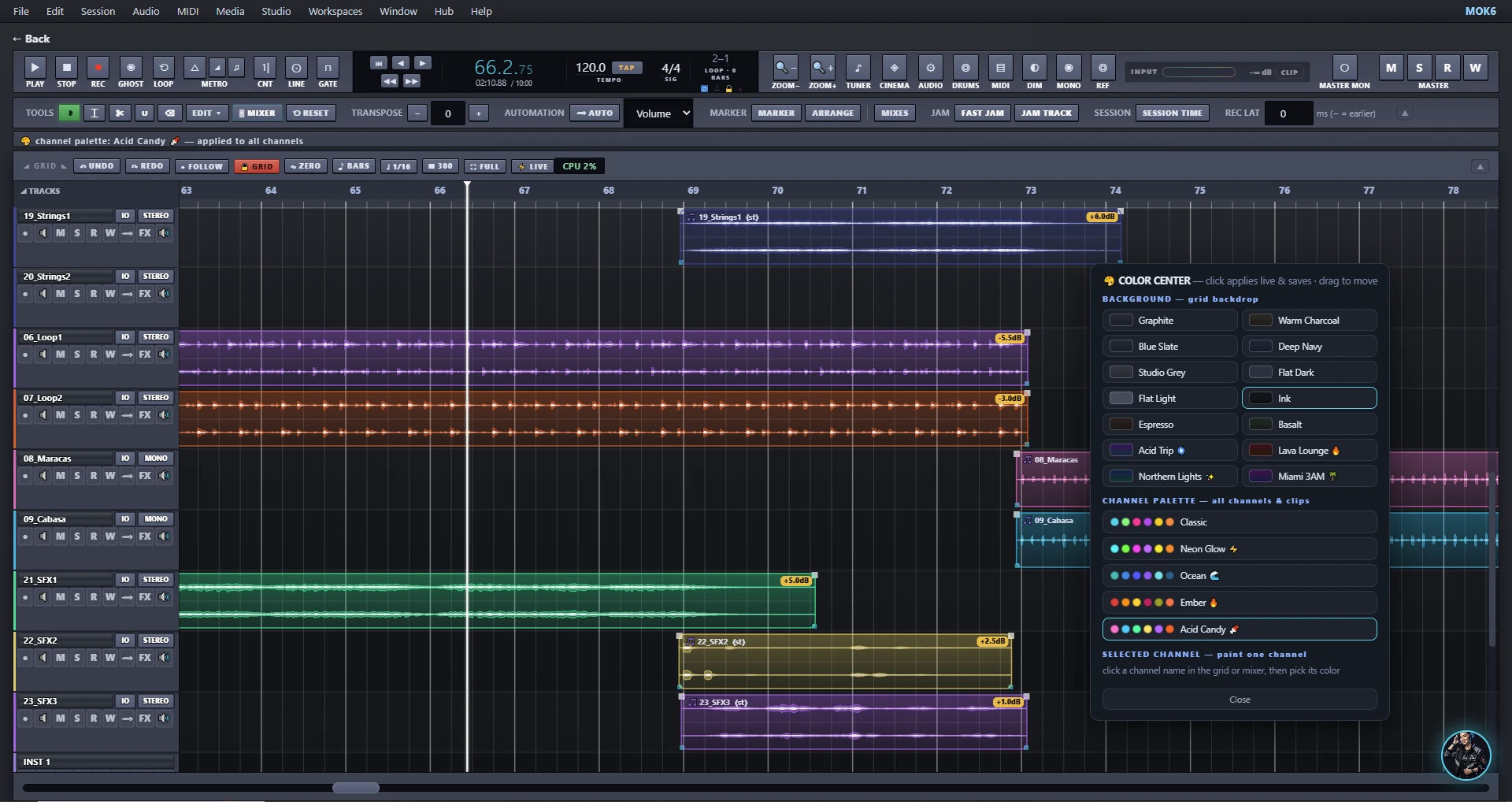Open the TUNER tool

[x=858, y=68]
